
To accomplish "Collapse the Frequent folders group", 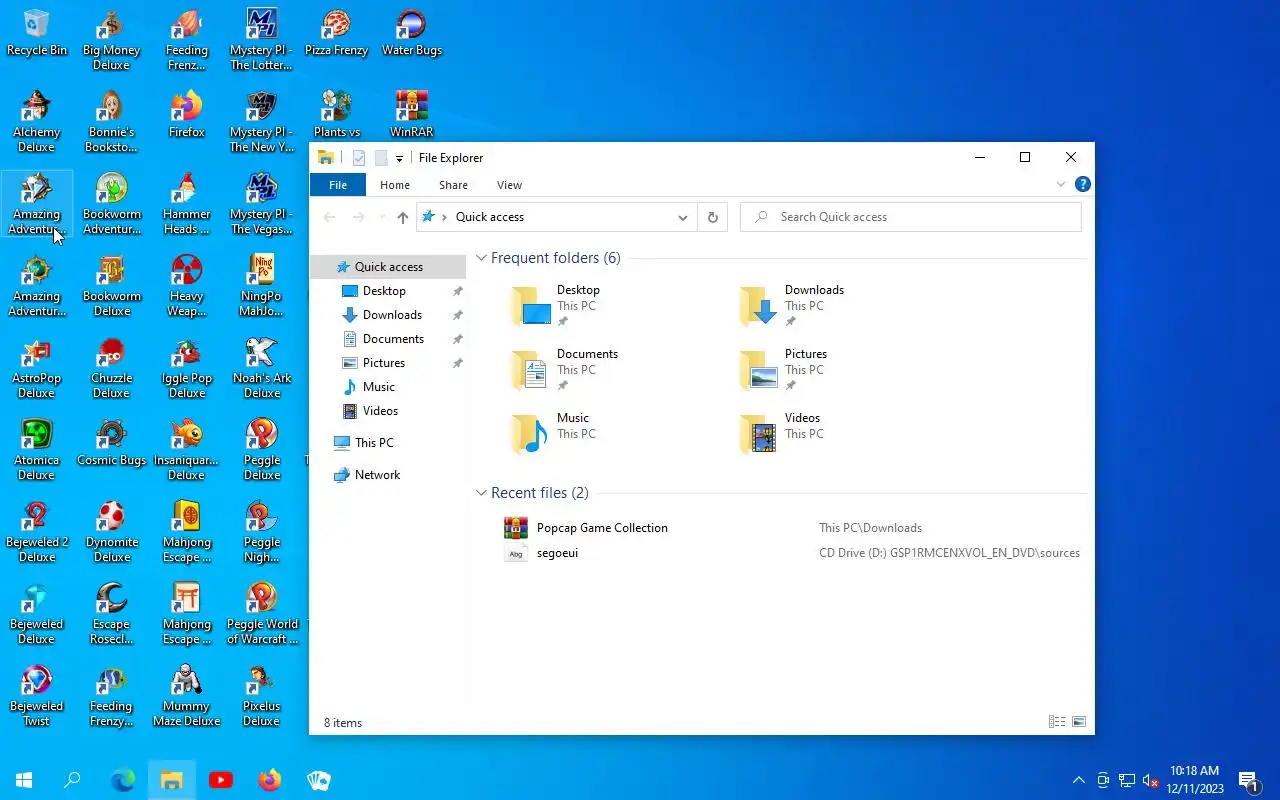I will pos(481,258).
